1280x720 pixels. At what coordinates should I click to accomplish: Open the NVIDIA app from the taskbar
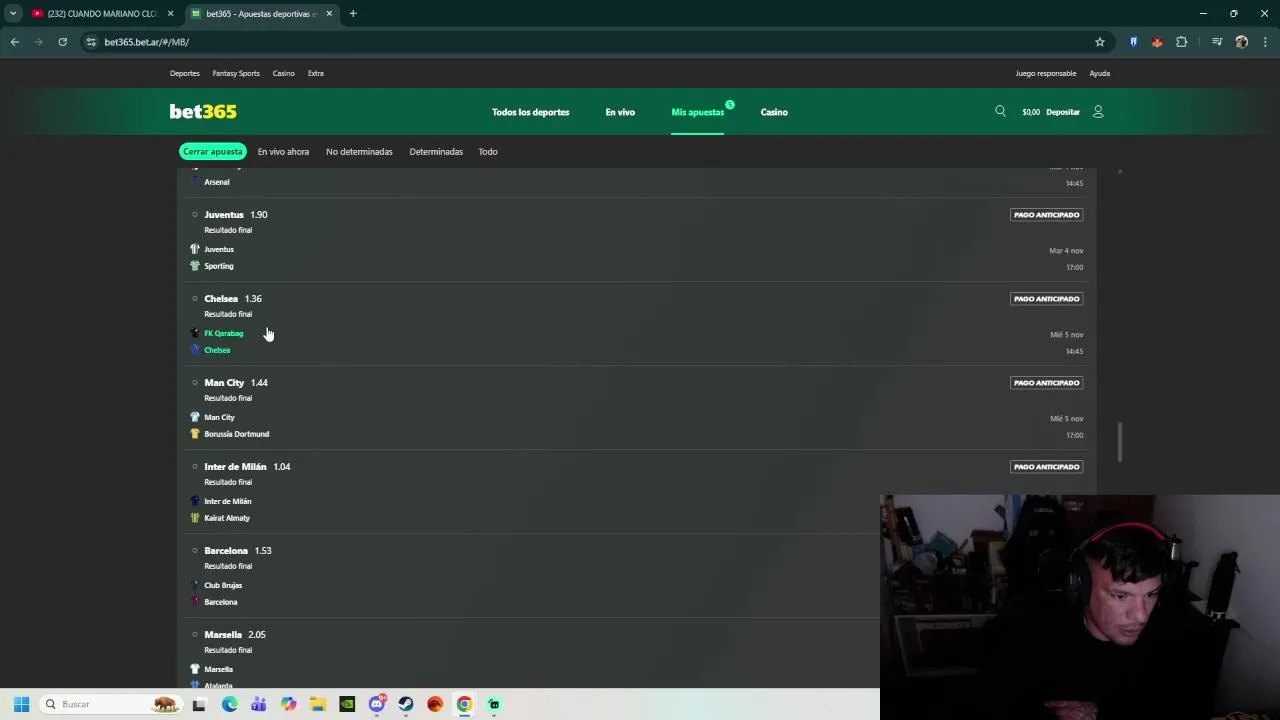[347, 704]
